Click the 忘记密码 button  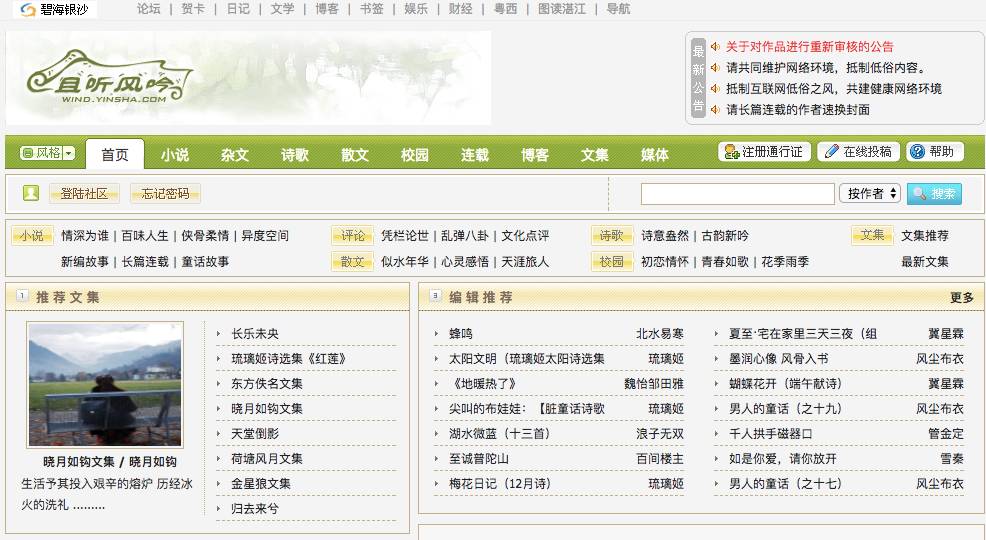click(165, 194)
